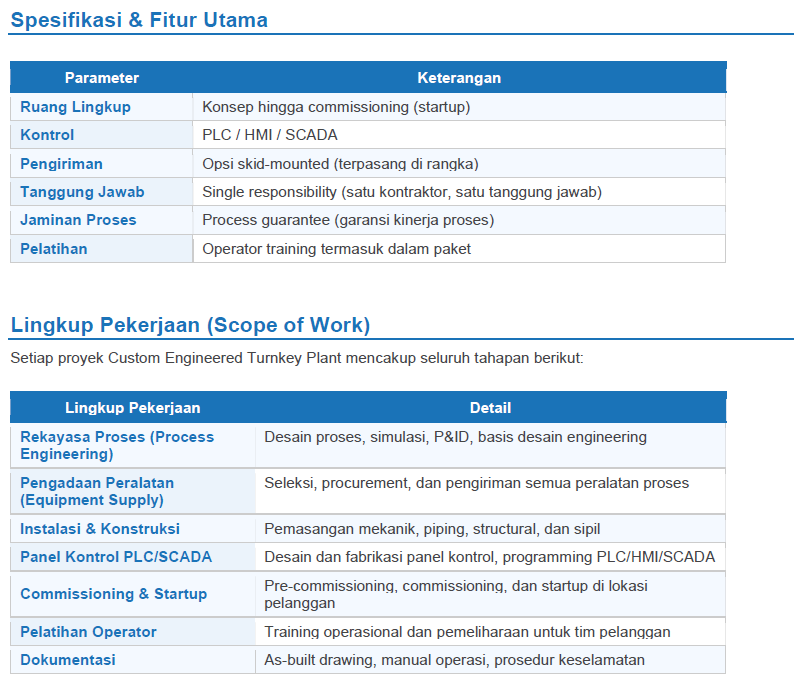Viewport: 794px width, 694px height.
Task: Select the 'Jaminan Proses' parameter cell
Action: (101, 220)
